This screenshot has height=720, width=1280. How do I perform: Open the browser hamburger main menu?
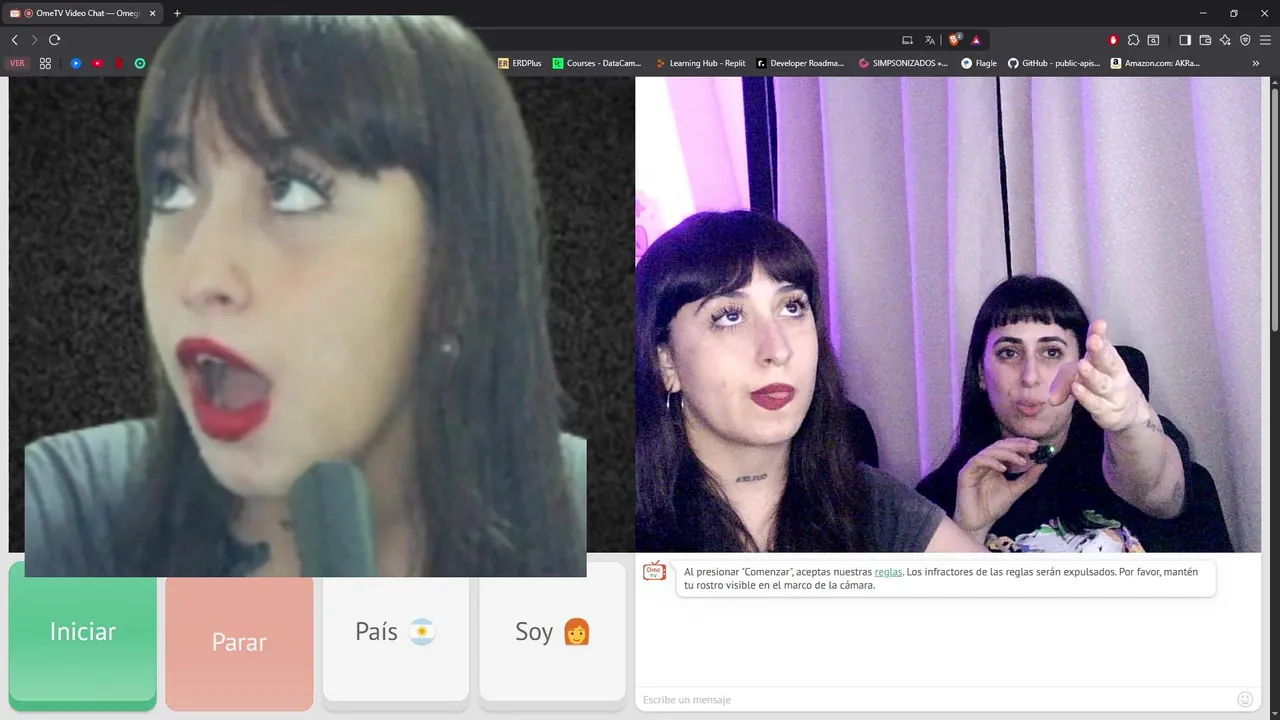(1266, 40)
